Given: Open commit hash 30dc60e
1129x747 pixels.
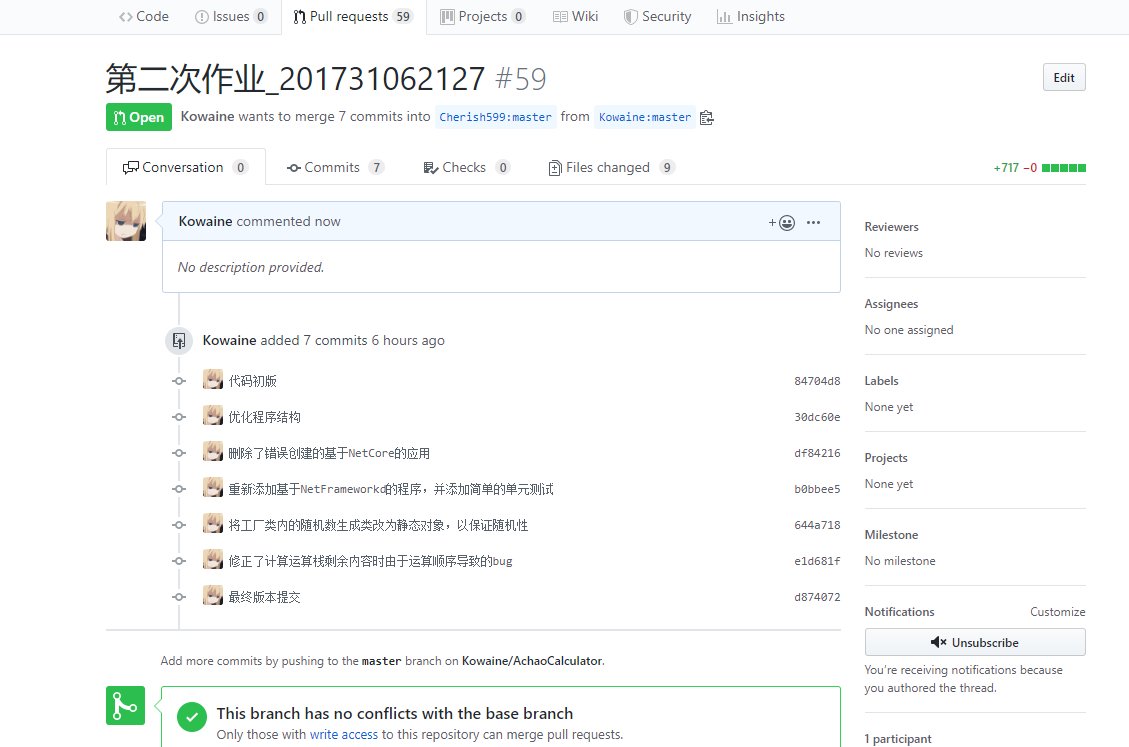Looking at the screenshot, I should 817,417.
